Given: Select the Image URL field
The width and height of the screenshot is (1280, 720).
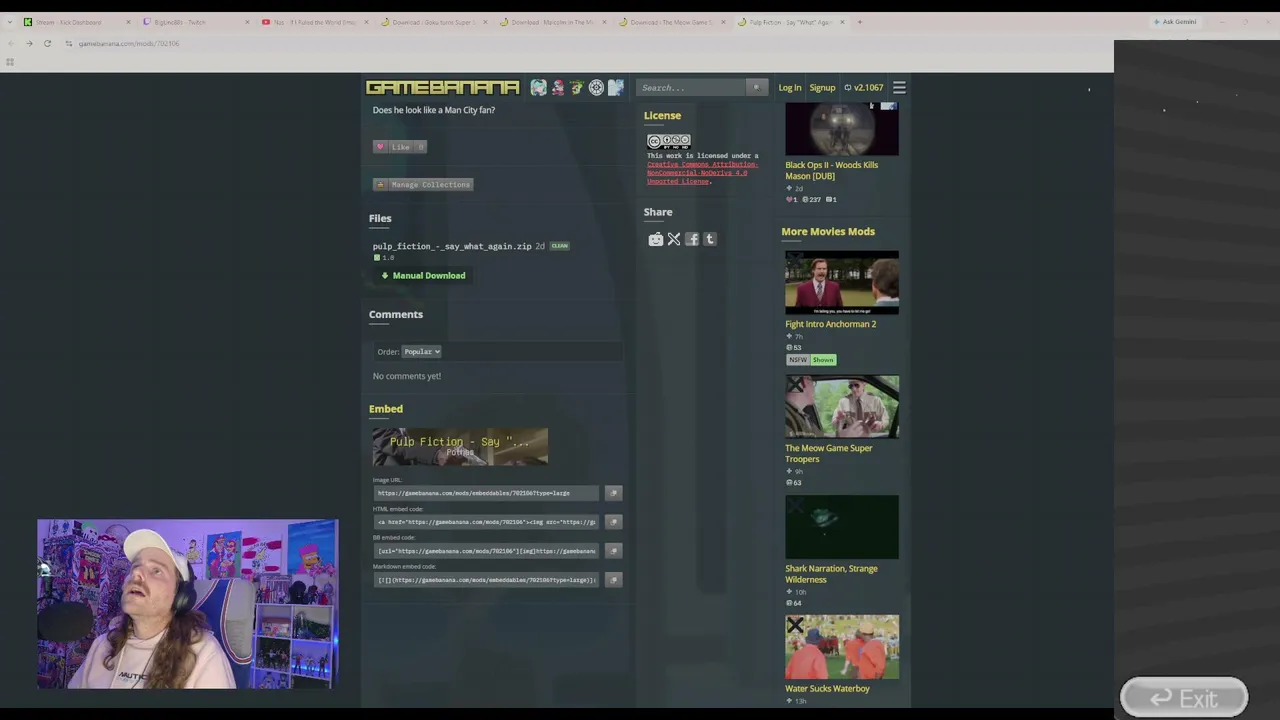Looking at the screenshot, I should (x=487, y=493).
